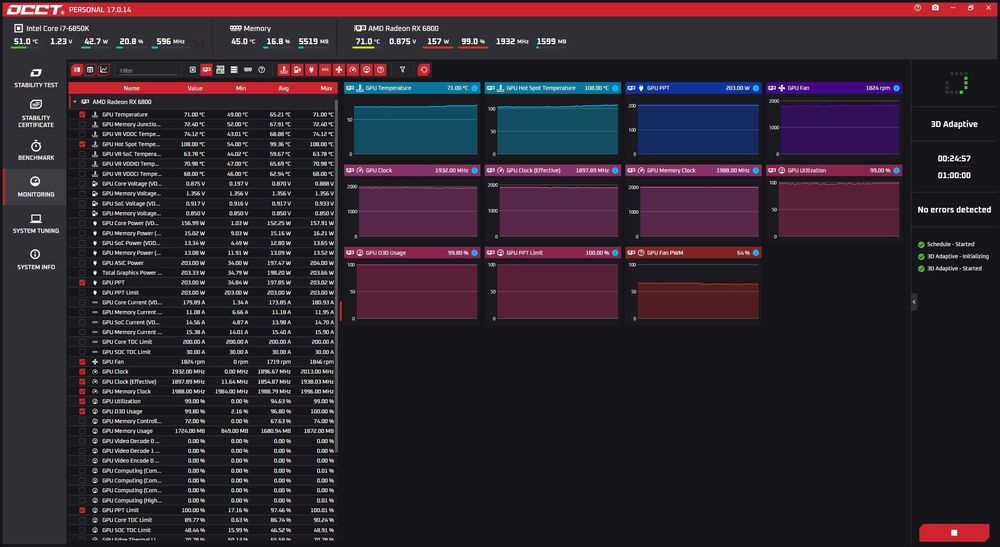Check the GPU Memory Junction row checkbox
Viewport: 1000px width, 547px height.
click(82, 124)
